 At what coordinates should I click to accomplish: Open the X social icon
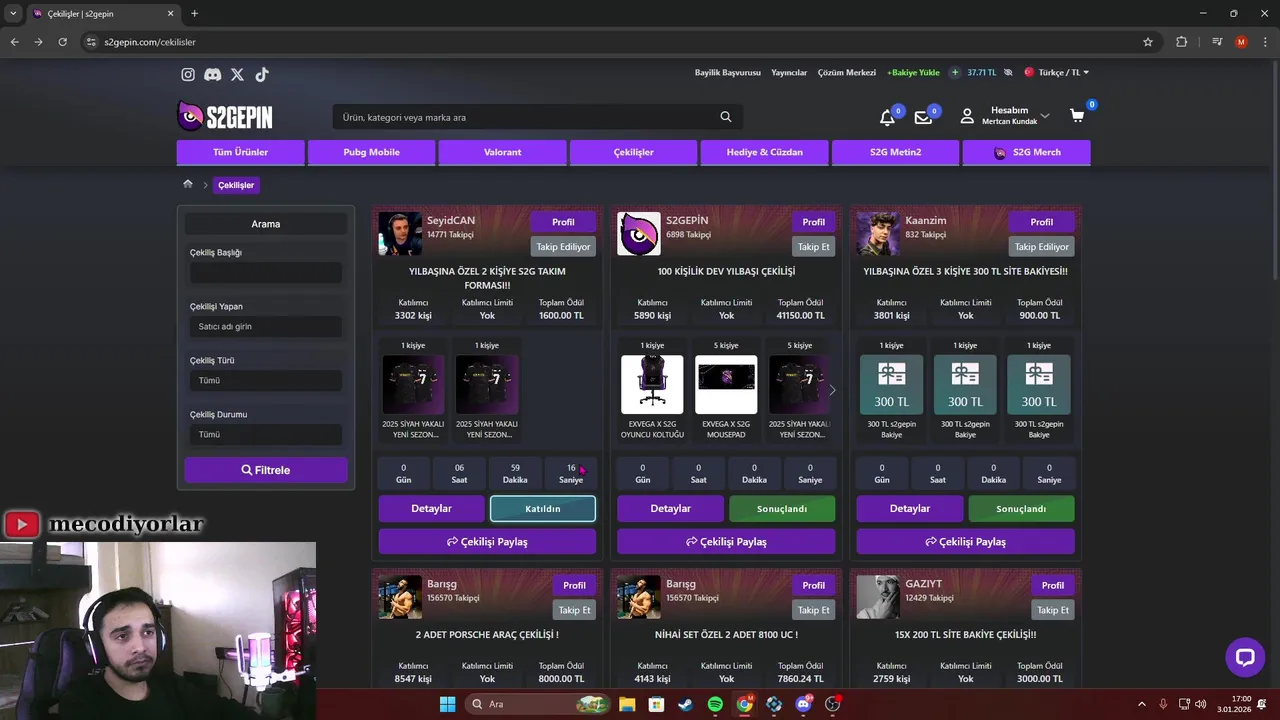tap(237, 74)
